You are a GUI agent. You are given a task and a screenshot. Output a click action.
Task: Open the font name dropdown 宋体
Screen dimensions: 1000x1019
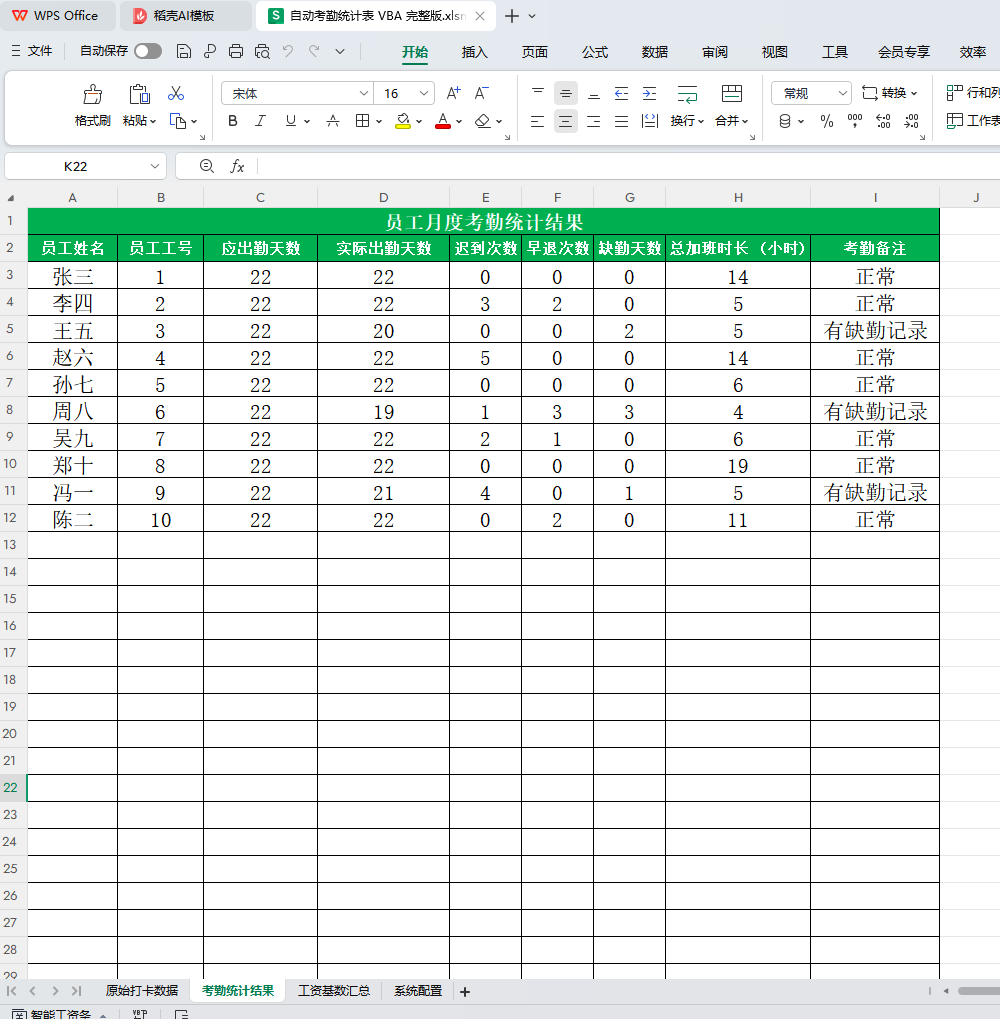297,94
